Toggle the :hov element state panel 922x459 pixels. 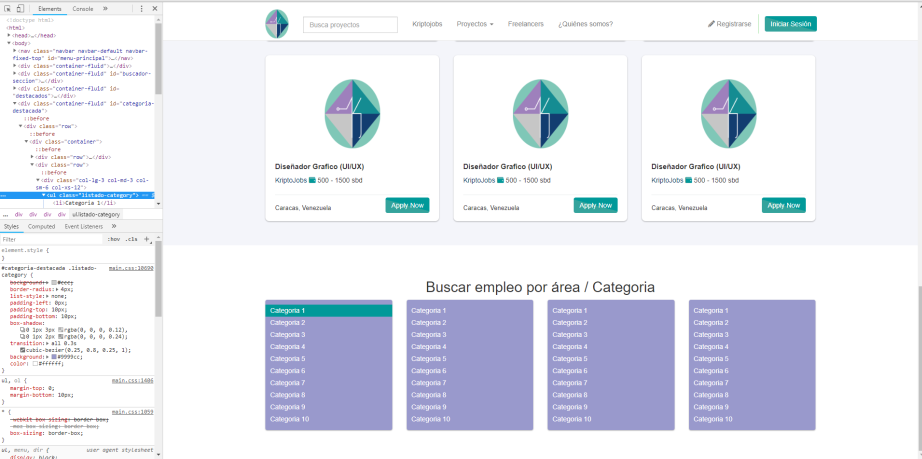[x=113, y=239]
